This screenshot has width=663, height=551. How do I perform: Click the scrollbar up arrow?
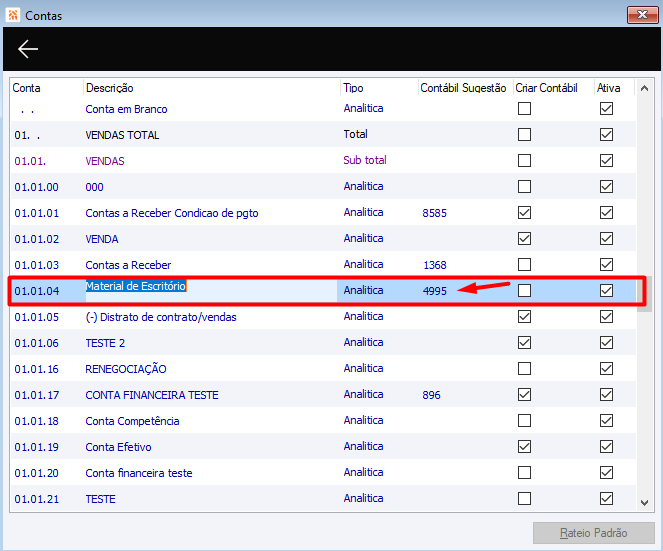click(644, 88)
